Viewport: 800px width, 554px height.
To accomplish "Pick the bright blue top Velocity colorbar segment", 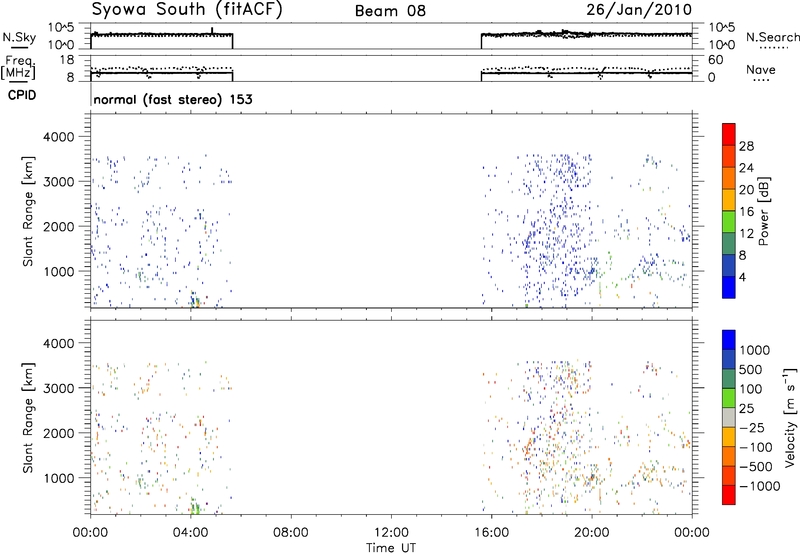I will (x=729, y=340).
